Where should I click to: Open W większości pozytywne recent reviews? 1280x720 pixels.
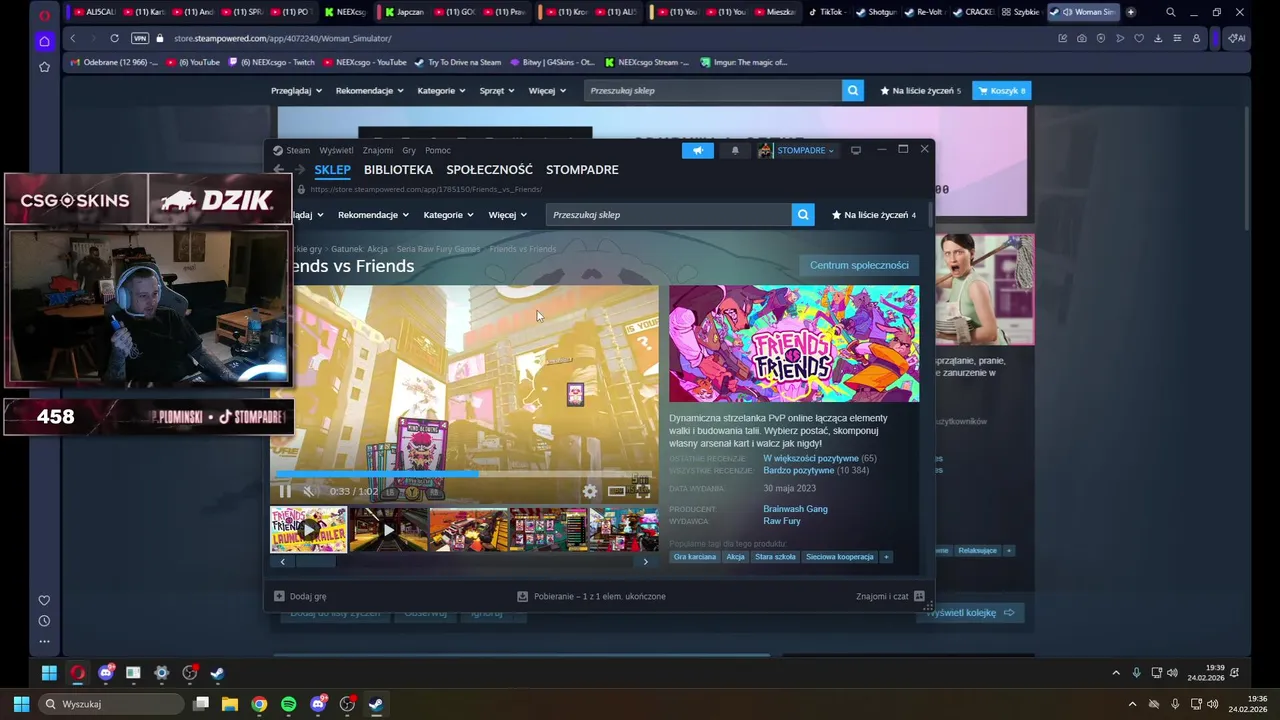click(810, 458)
